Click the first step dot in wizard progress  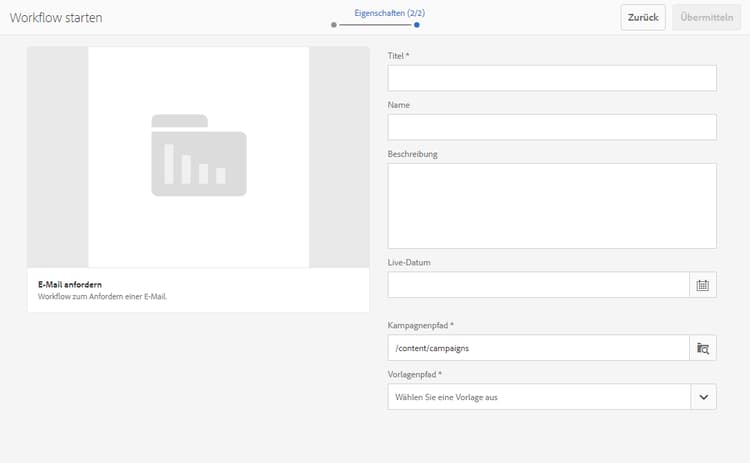tap(334, 25)
